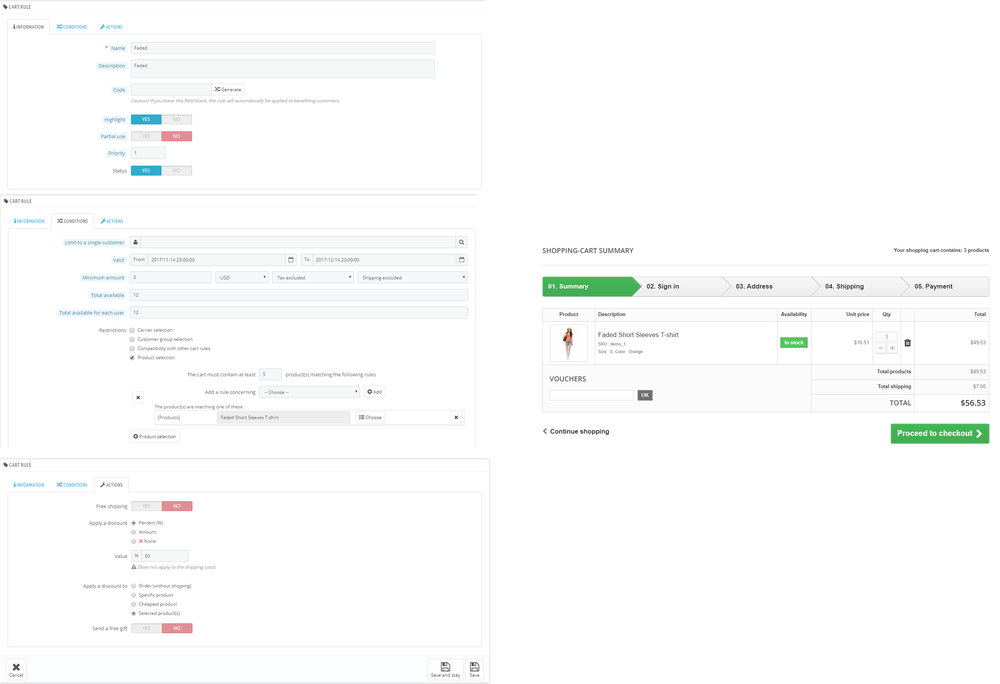The width and height of the screenshot is (1000, 684).
Task: Open the Valid From calendar icon
Action: pos(291,259)
